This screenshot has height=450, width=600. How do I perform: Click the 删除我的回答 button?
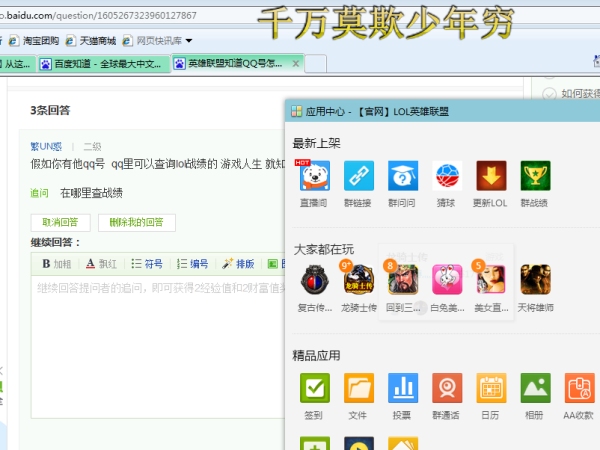click(x=137, y=223)
